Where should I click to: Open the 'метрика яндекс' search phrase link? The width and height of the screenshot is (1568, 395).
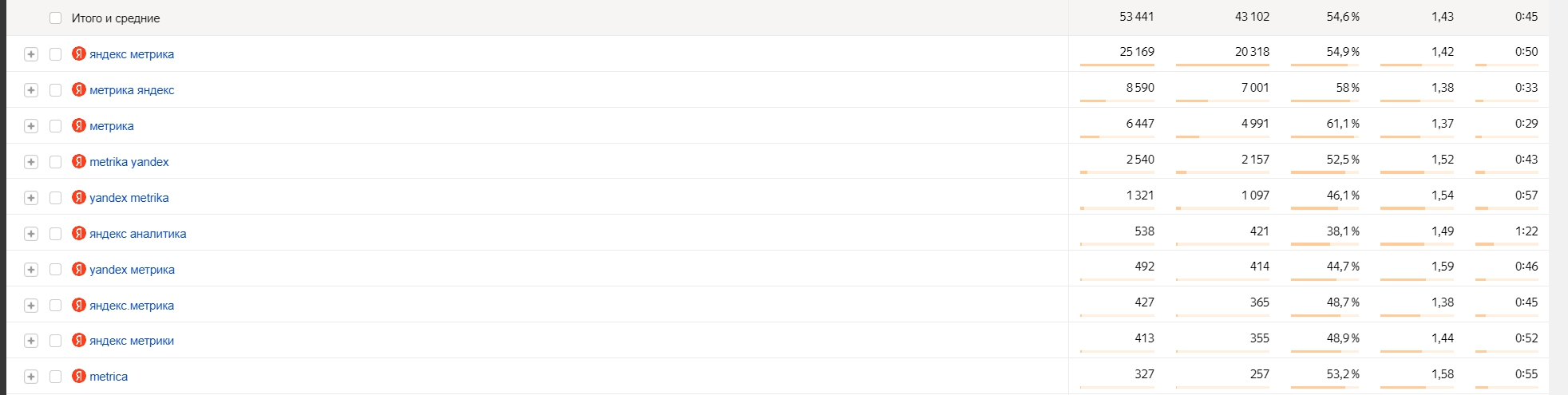[132, 90]
